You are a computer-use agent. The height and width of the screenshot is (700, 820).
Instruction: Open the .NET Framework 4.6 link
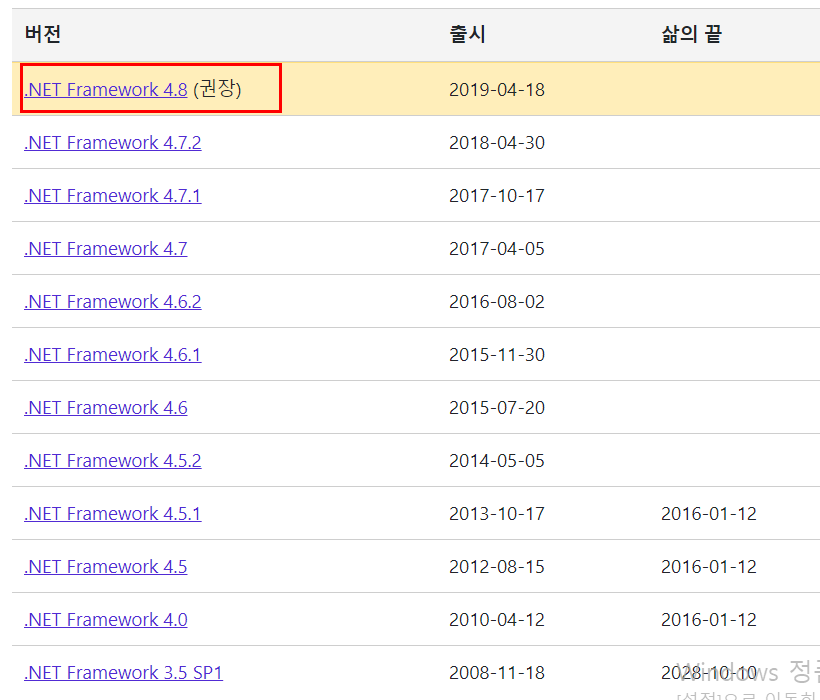pyautogui.click(x=106, y=408)
